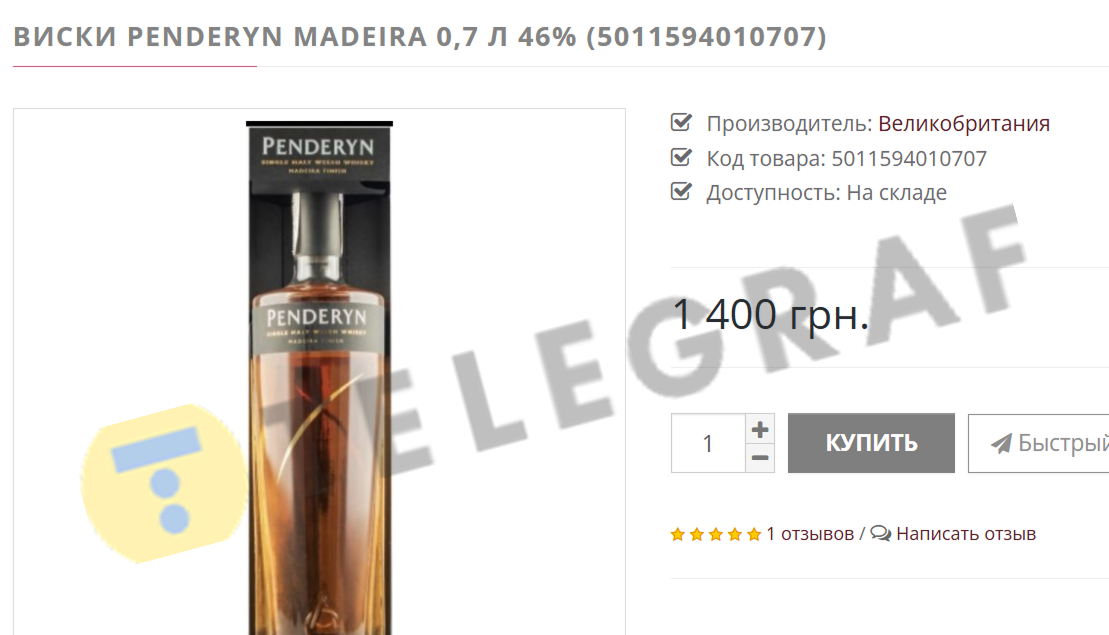The image size is (1109, 635).
Task: Click the quantity input field
Action: 708,443
